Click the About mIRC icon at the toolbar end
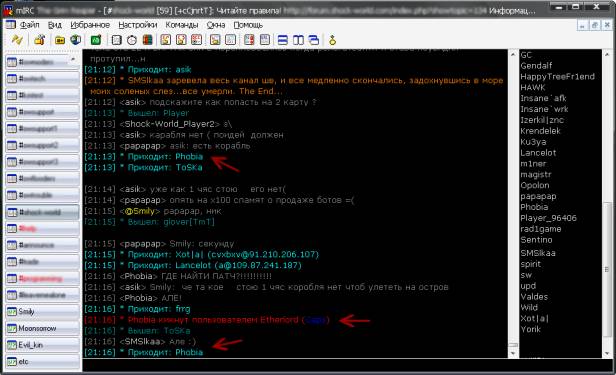Image resolution: width=616 pixels, height=375 pixels. (332, 40)
